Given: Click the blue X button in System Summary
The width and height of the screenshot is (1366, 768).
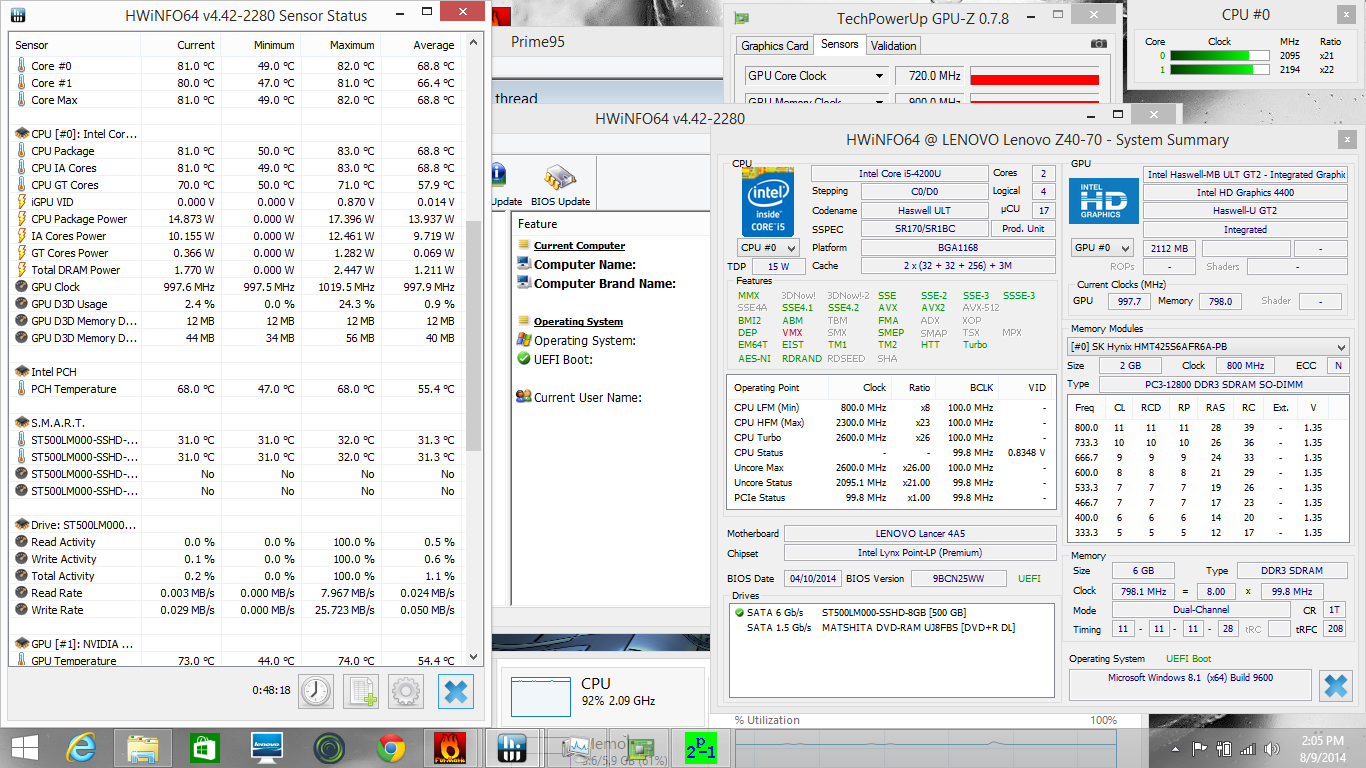Looking at the screenshot, I should click(x=1335, y=686).
